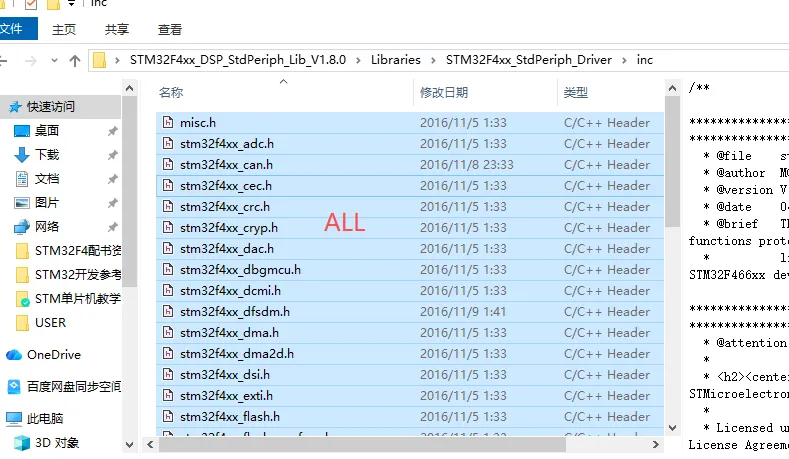
Task: Open the 共享 ribbon tab
Action: [x=117, y=30]
